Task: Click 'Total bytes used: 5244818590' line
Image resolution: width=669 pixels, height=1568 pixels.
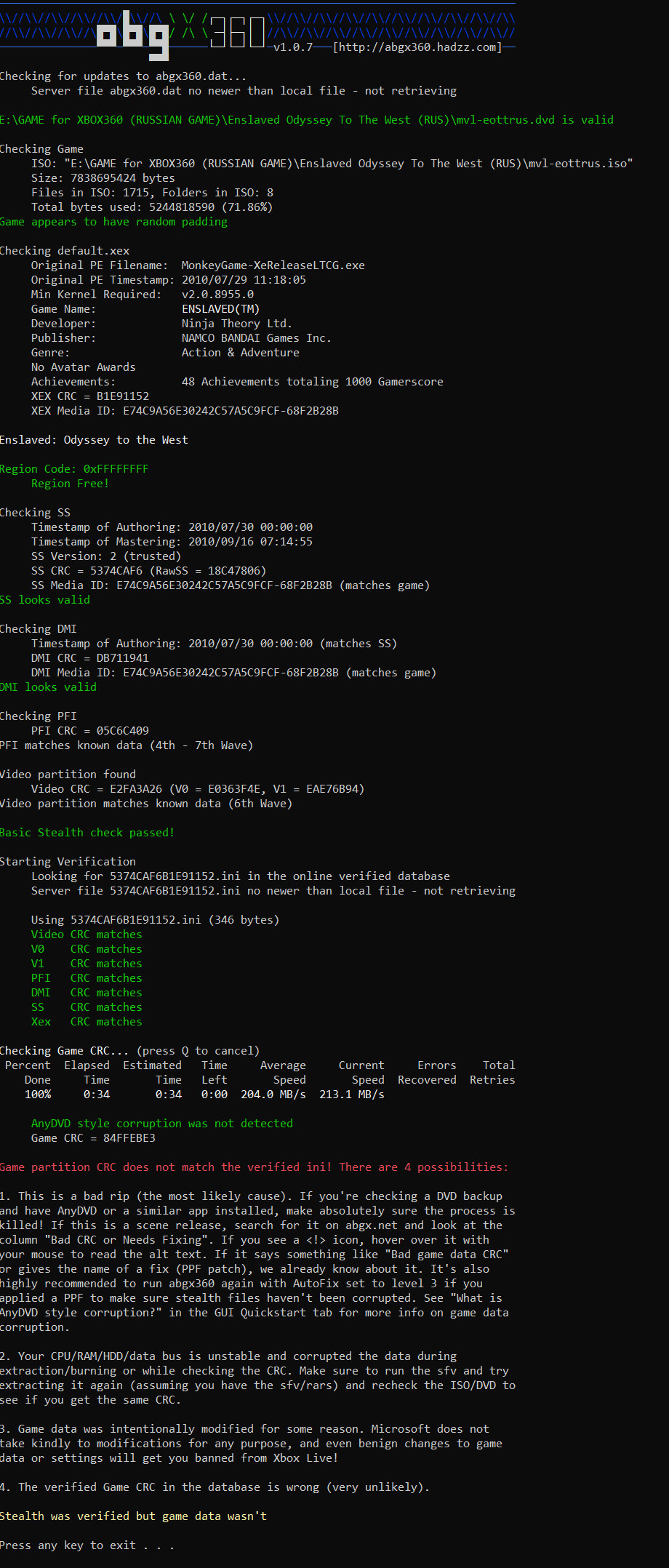Action: (152, 207)
